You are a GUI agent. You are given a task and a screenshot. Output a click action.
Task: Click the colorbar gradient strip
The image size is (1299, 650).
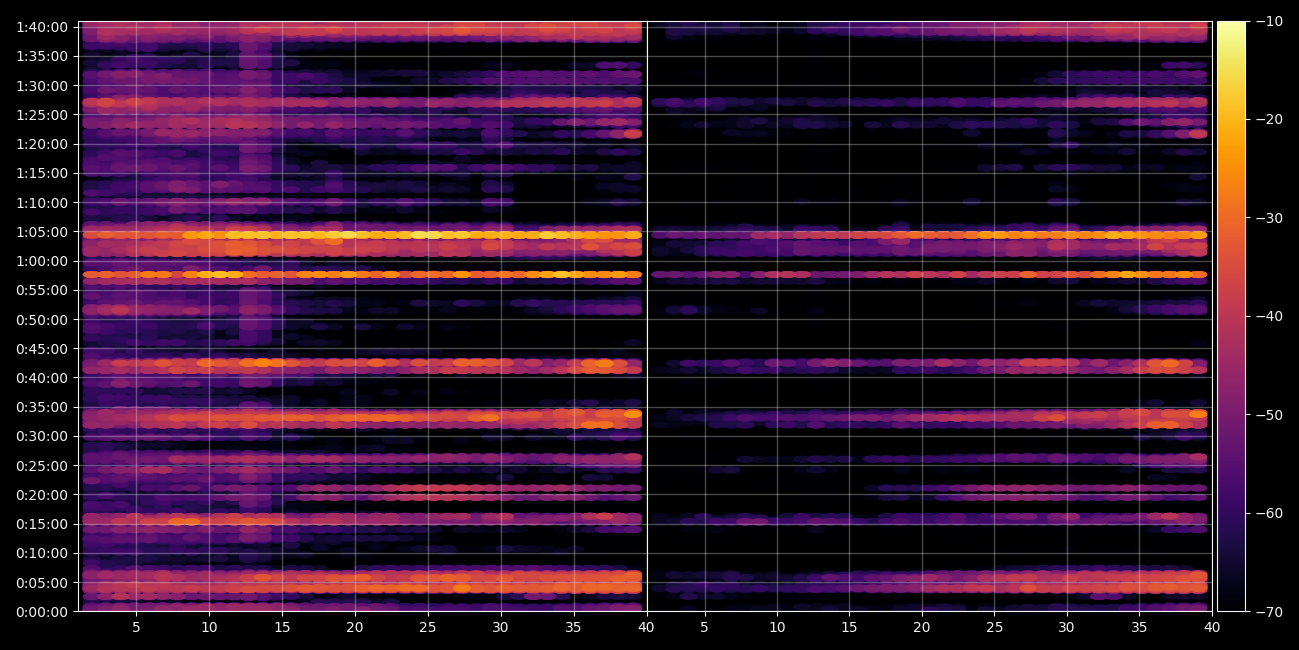click(1231, 316)
